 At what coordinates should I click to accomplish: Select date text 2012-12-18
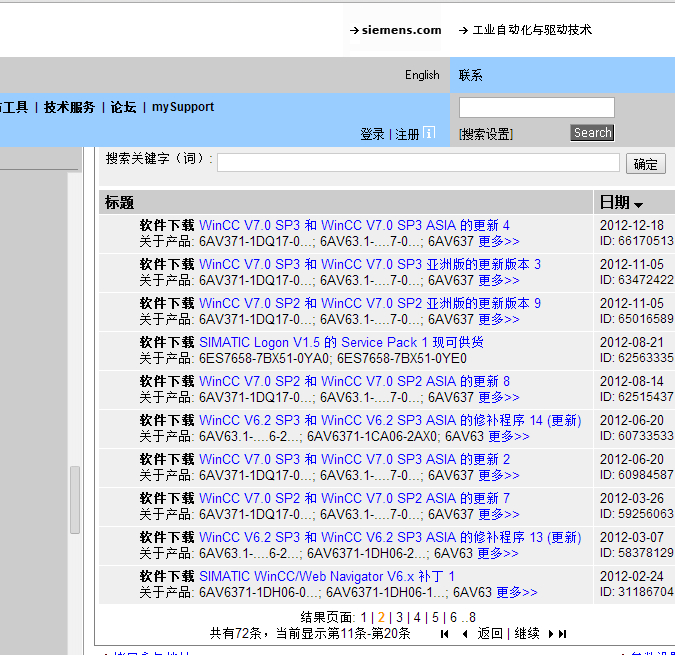(x=632, y=226)
